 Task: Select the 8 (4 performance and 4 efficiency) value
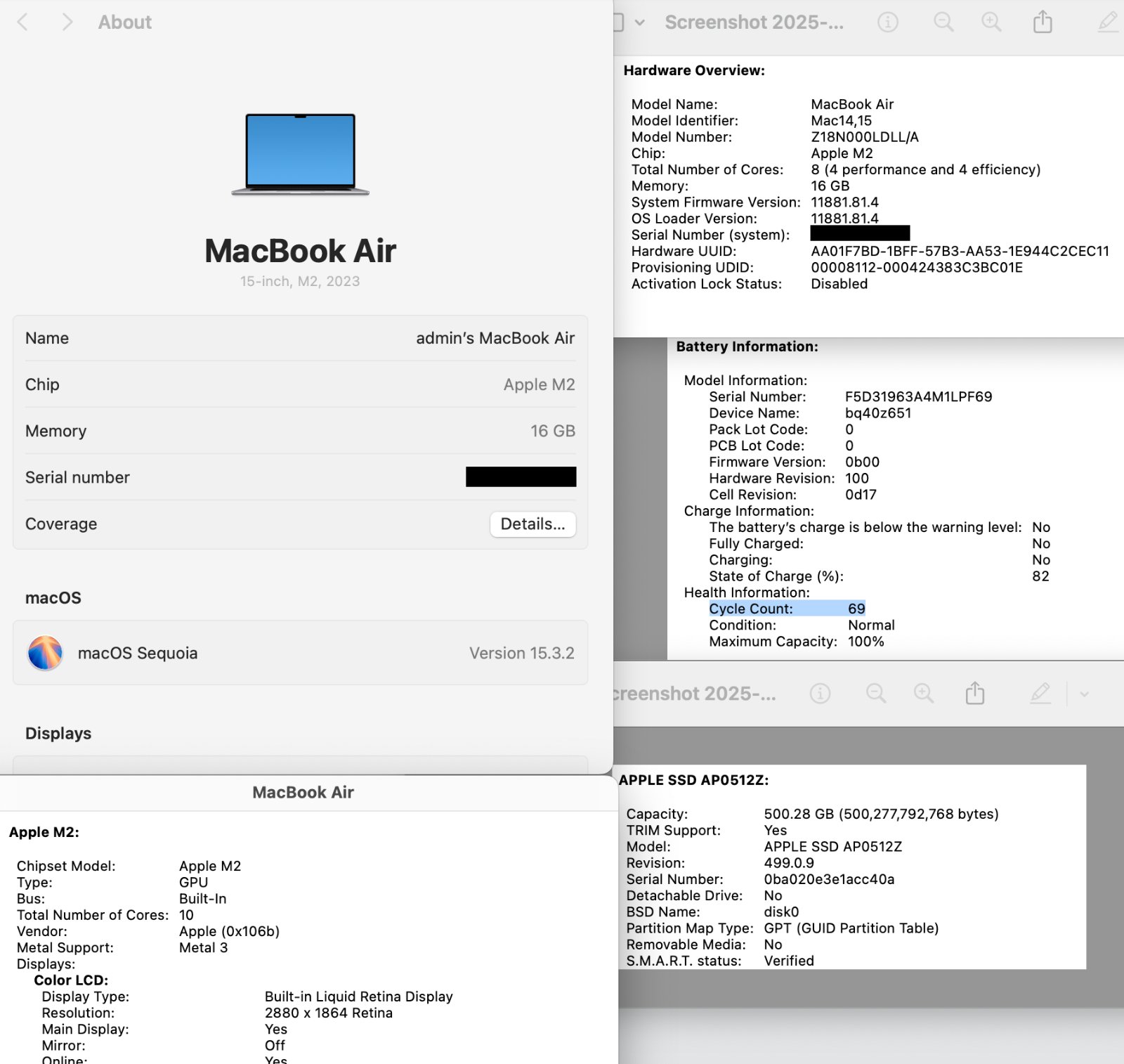click(926, 169)
